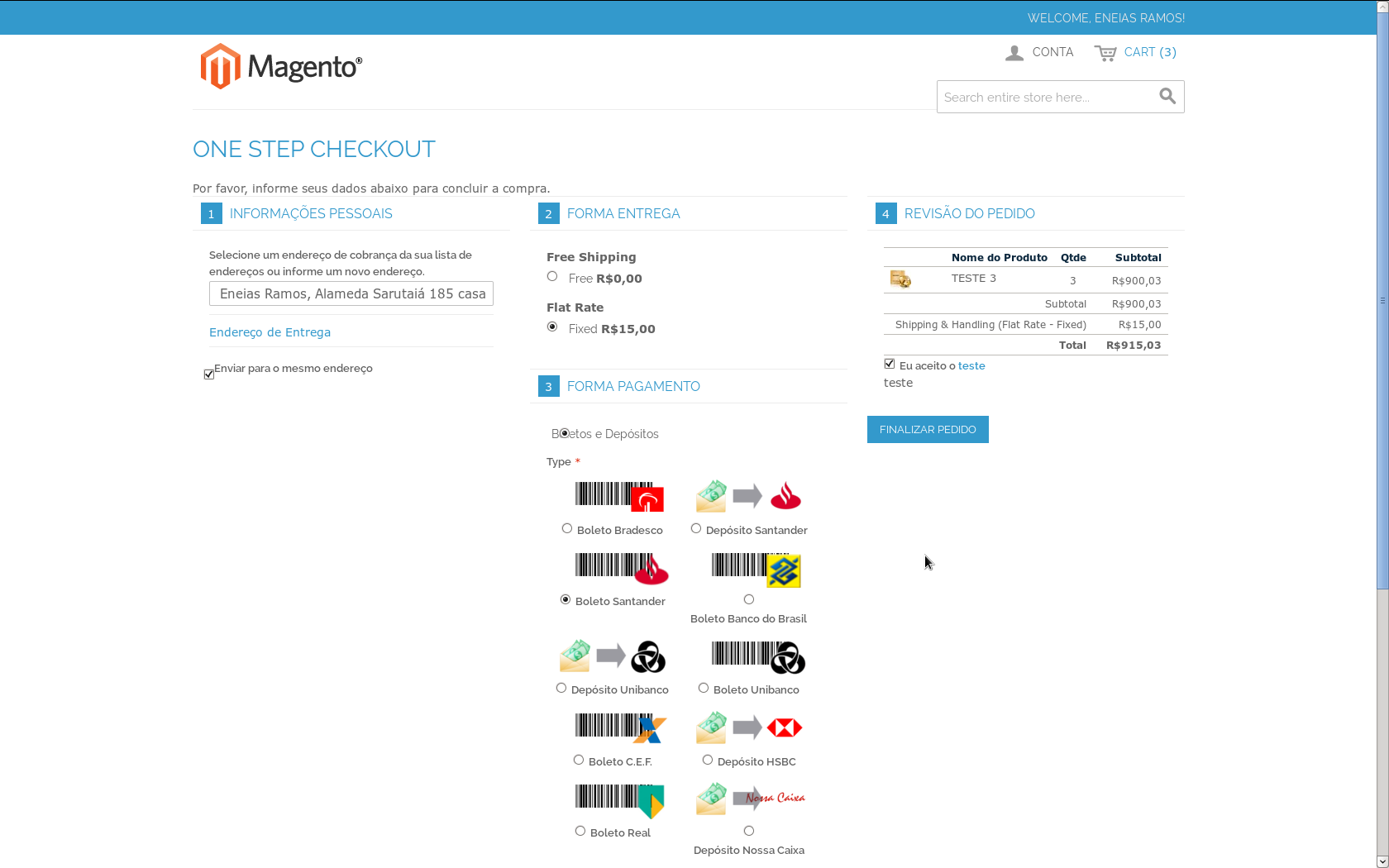Screen dimensions: 1389x868
Task: Choose Depósito Santander radio button
Action: click(696, 528)
